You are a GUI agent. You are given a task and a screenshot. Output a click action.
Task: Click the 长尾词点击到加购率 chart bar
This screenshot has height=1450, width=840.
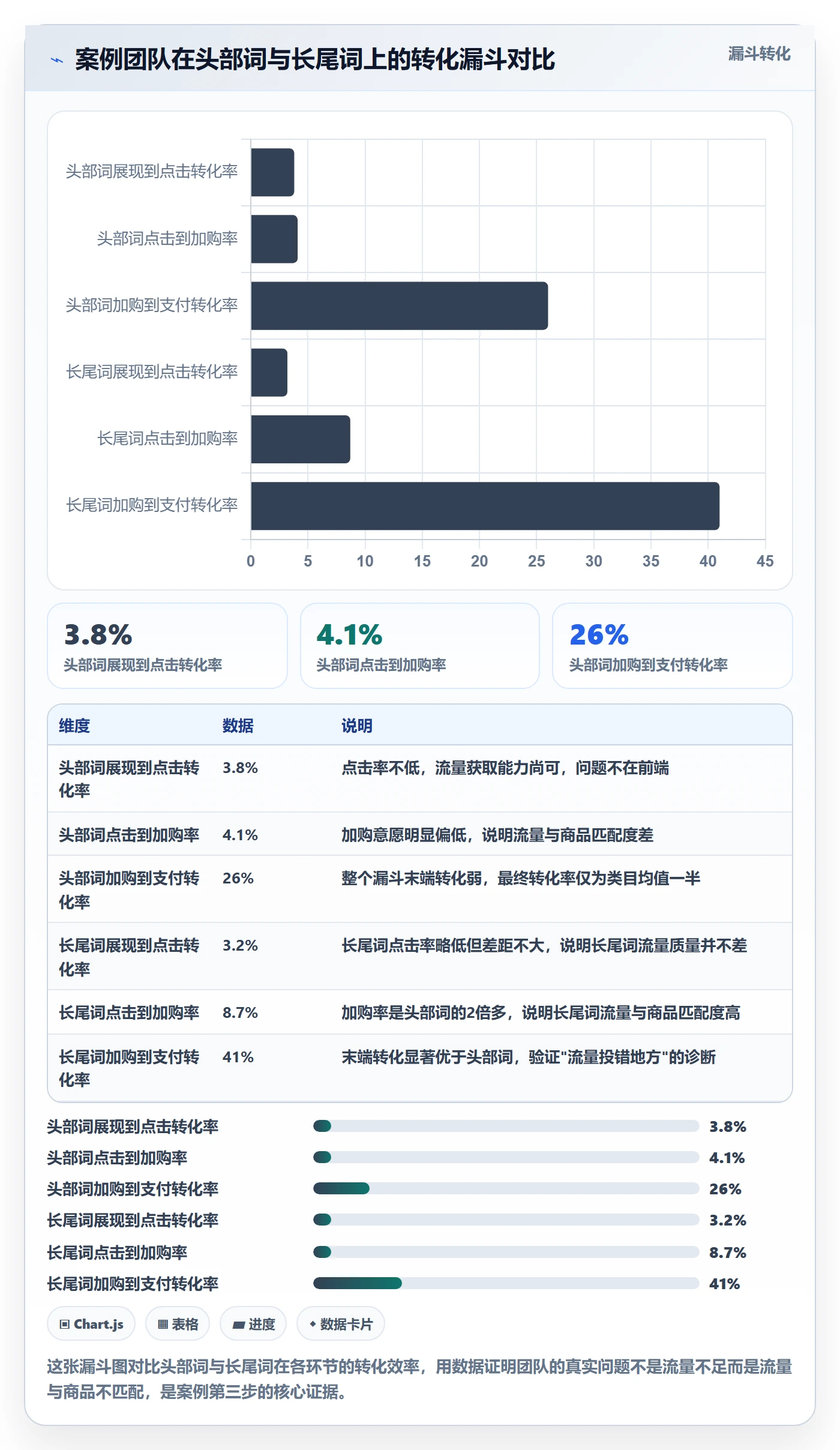pos(300,439)
